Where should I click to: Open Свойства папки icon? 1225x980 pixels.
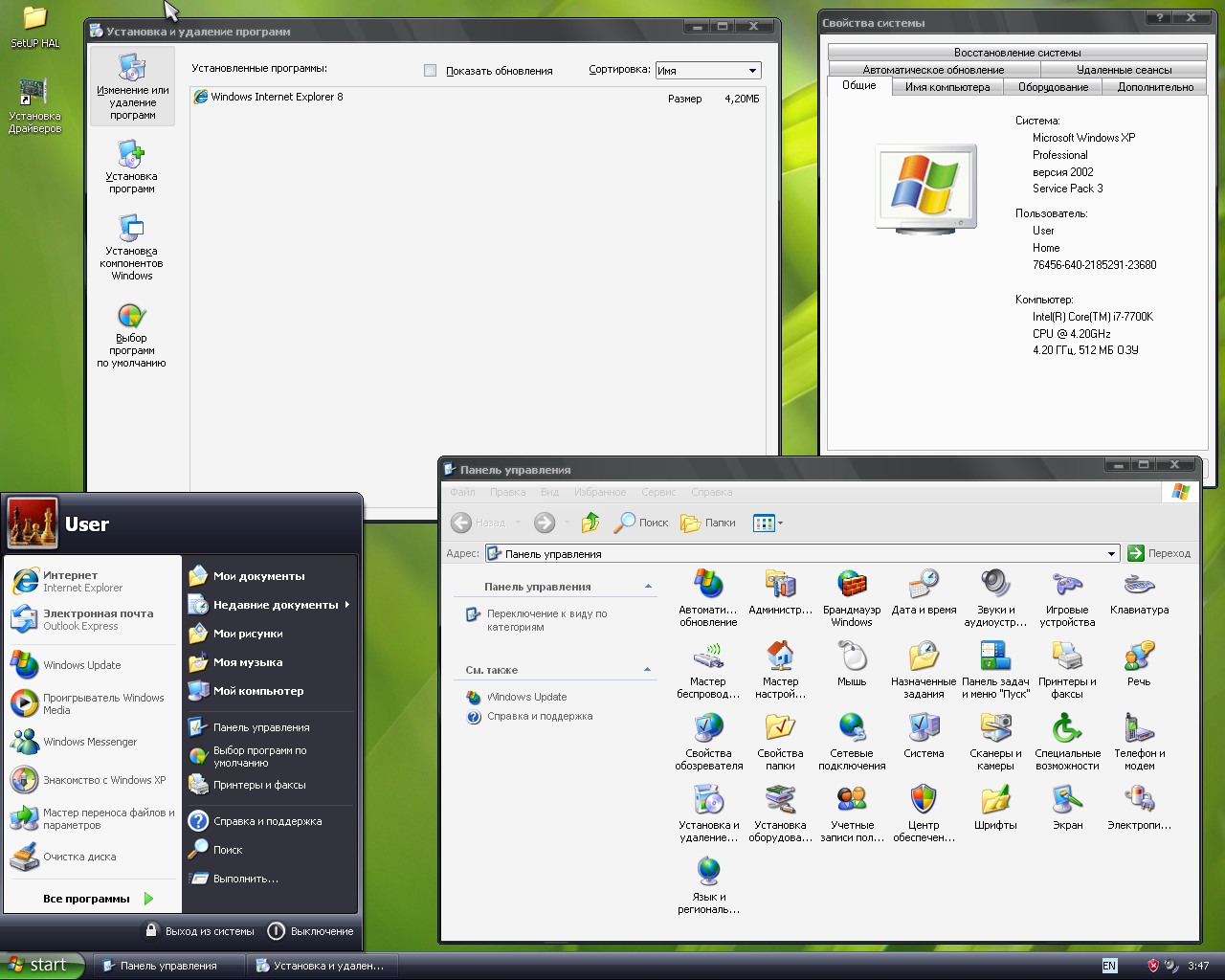pyautogui.click(x=780, y=742)
